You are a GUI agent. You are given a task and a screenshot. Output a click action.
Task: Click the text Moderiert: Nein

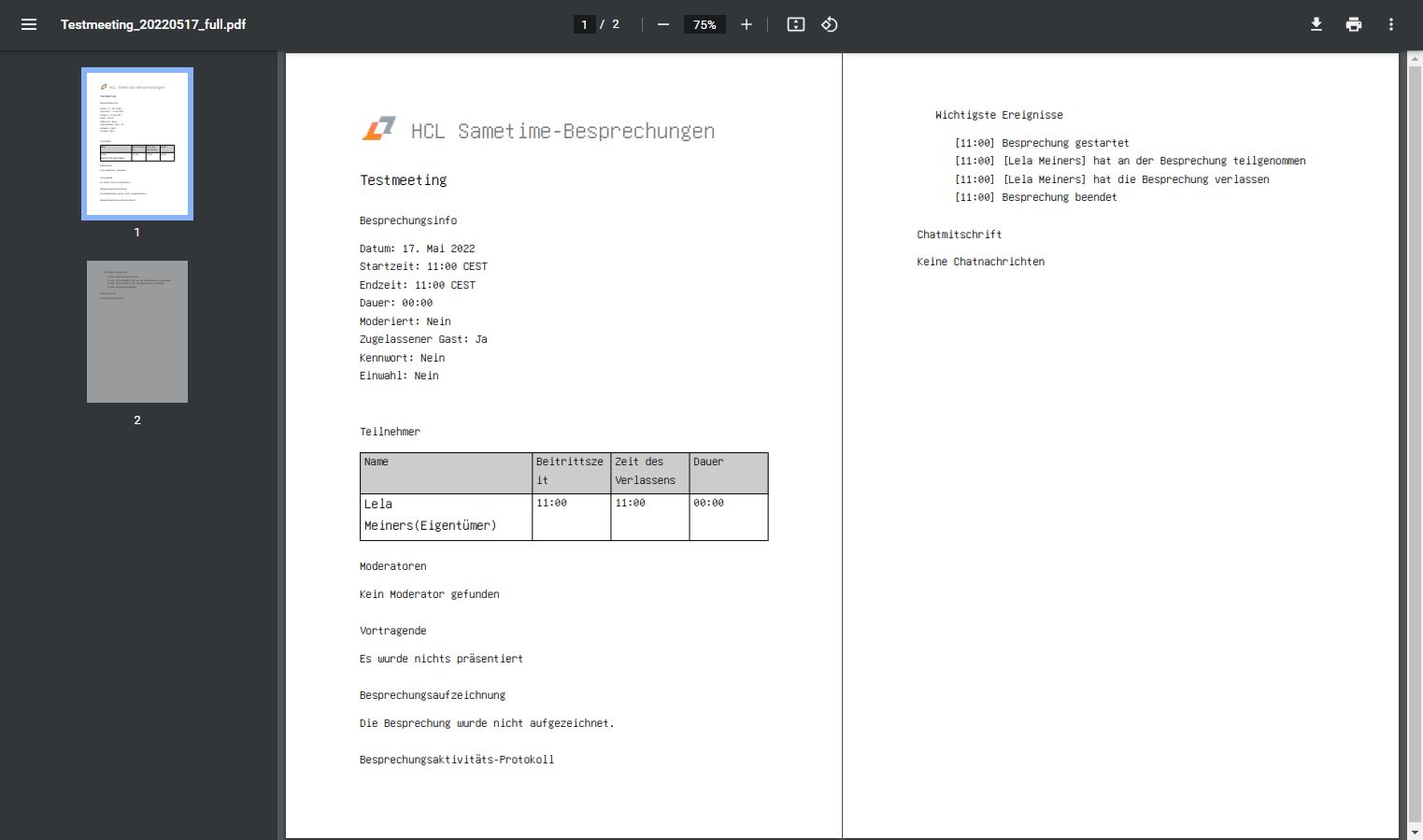(406, 321)
